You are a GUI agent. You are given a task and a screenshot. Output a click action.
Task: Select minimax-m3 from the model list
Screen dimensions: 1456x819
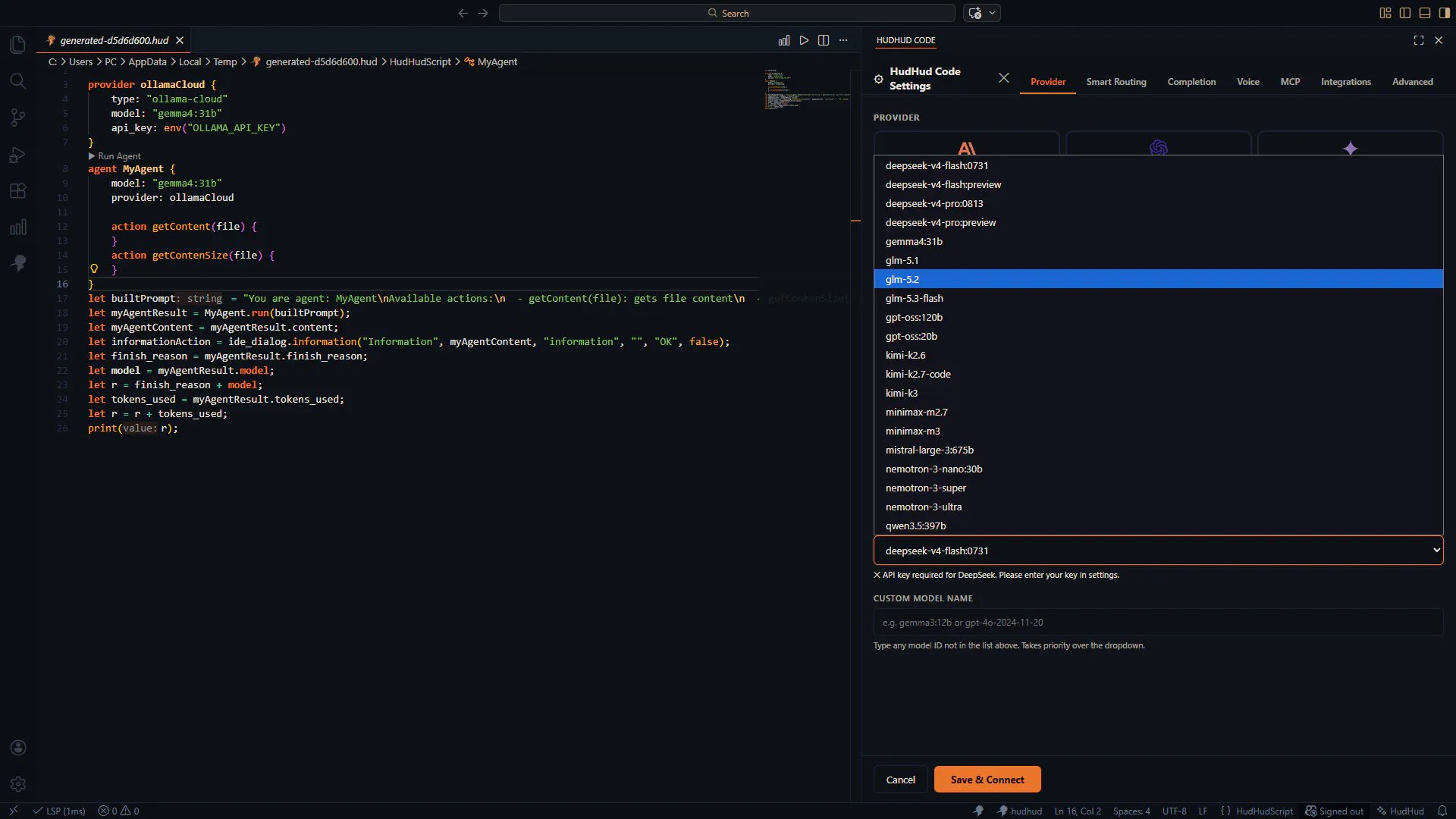(x=1158, y=431)
